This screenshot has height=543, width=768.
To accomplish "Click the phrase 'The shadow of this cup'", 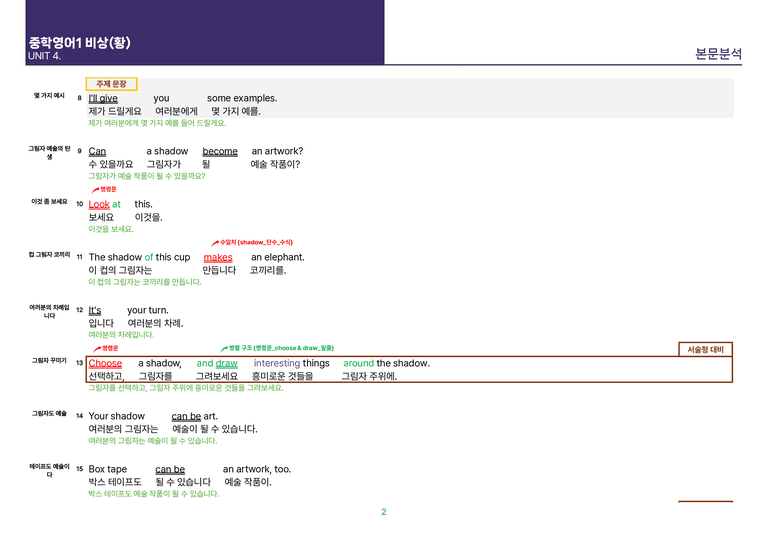I will (x=140, y=257).
